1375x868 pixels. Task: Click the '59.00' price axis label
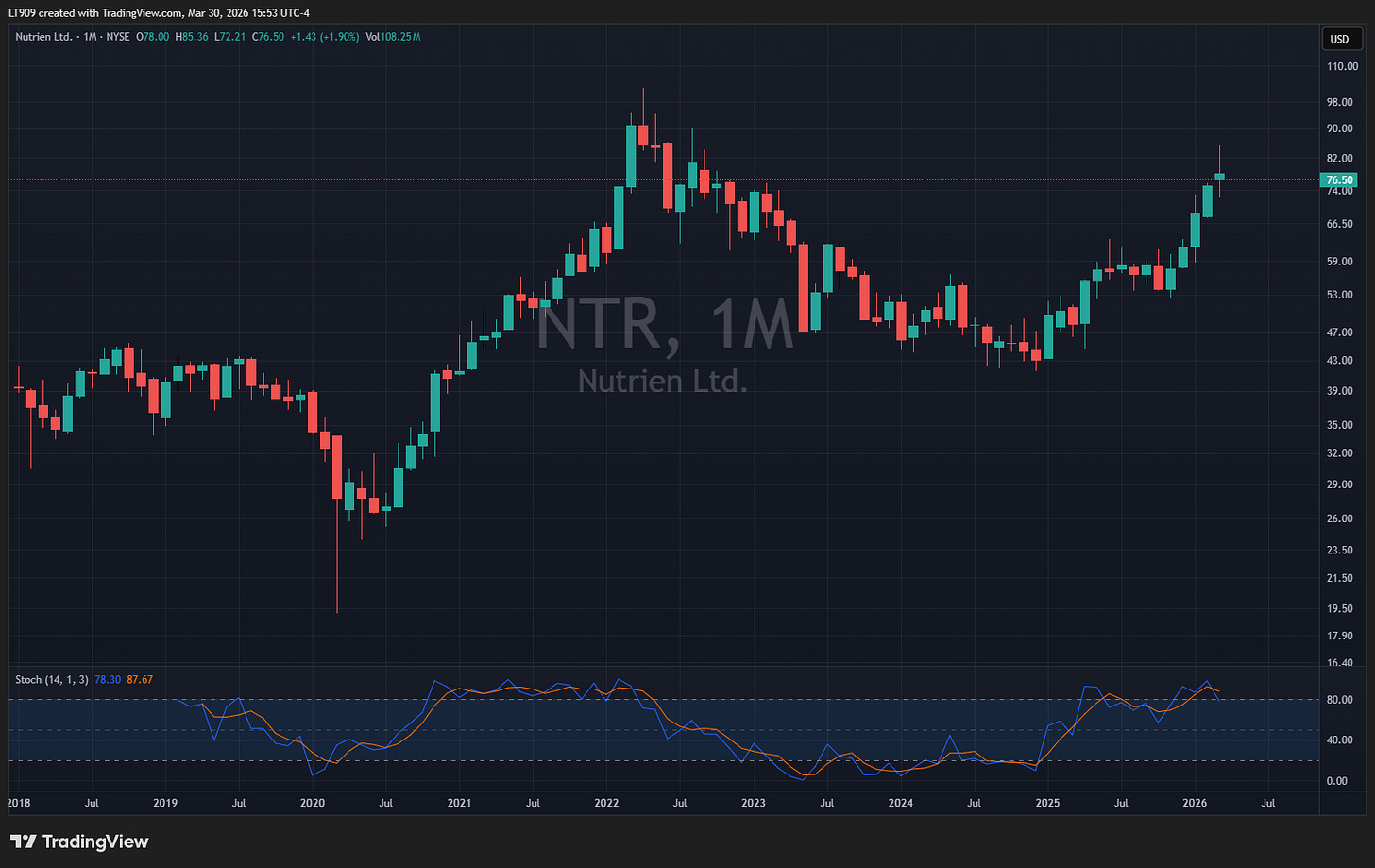tap(1340, 262)
